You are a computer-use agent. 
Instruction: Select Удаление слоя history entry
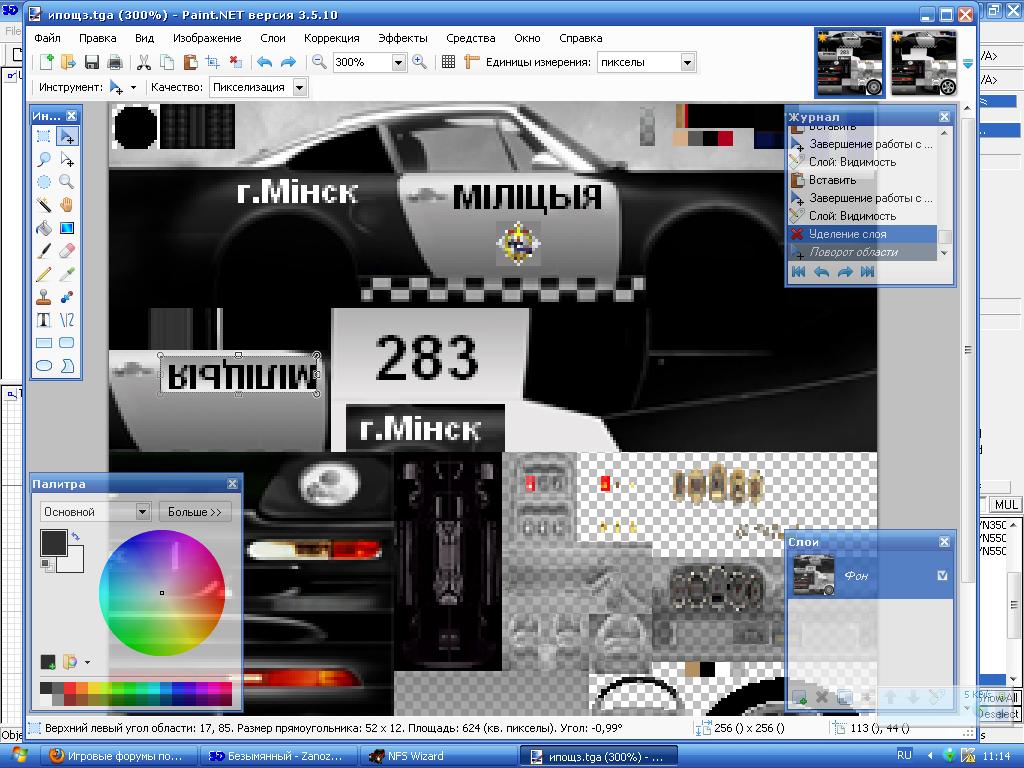pos(863,234)
